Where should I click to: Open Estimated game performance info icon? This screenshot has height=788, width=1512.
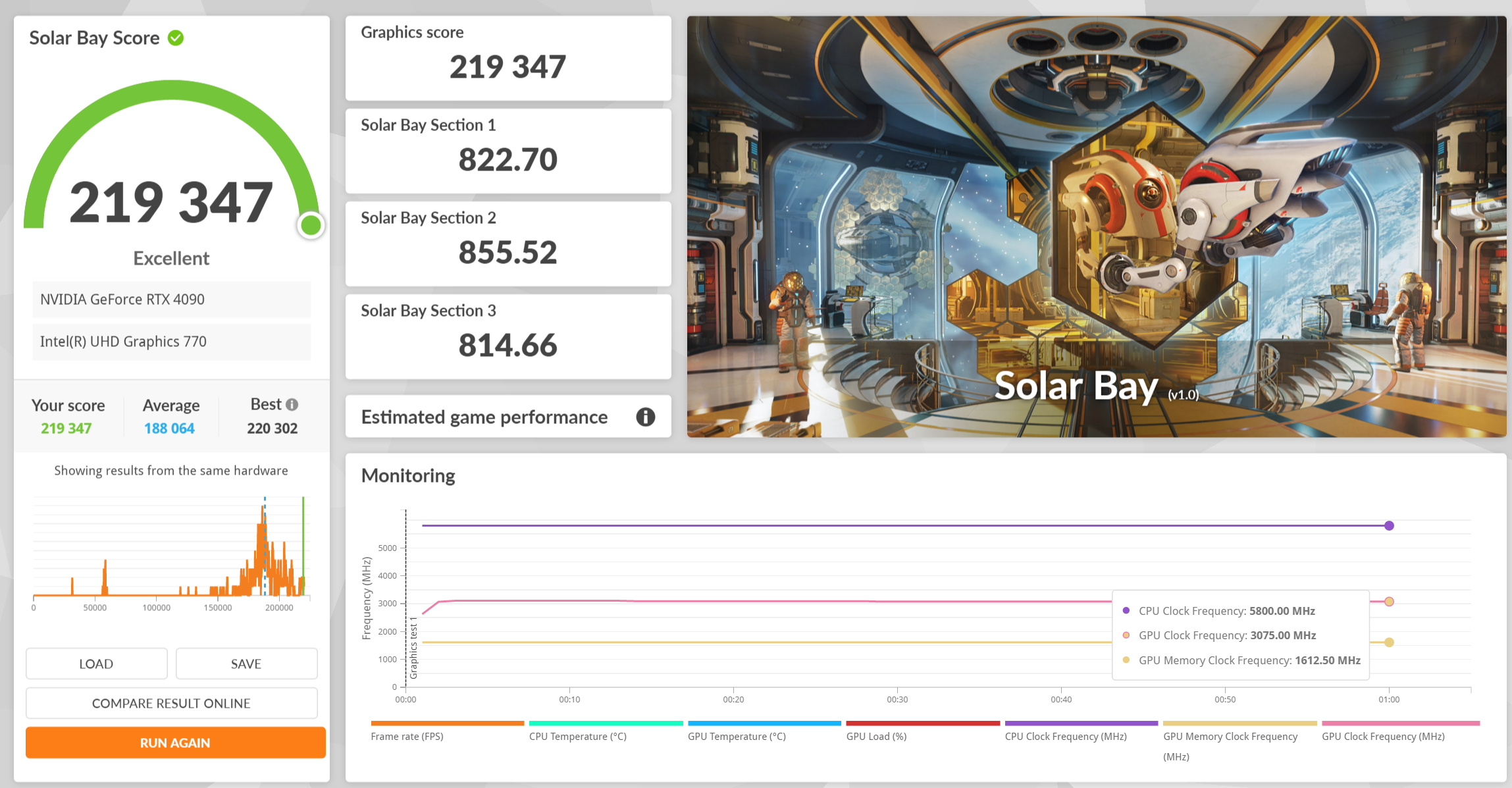point(645,417)
